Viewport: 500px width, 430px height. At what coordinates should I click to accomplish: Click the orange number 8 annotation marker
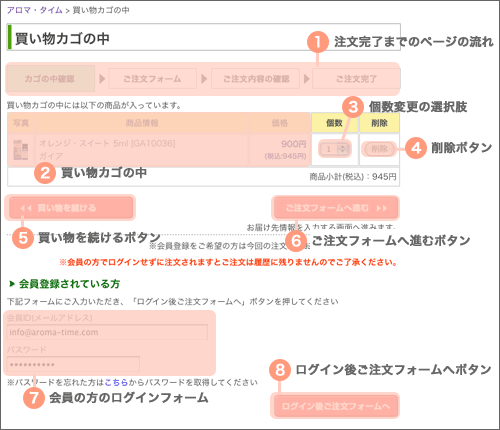point(280,370)
